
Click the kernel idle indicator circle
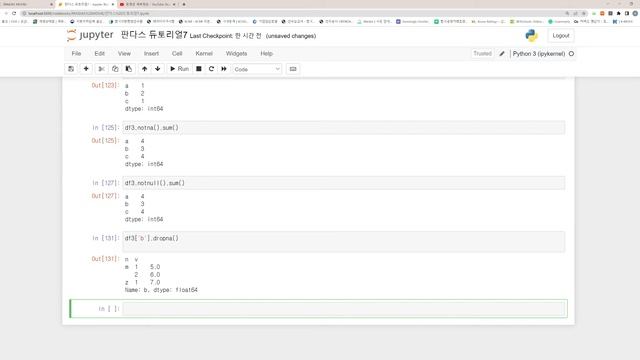[x=571, y=53]
